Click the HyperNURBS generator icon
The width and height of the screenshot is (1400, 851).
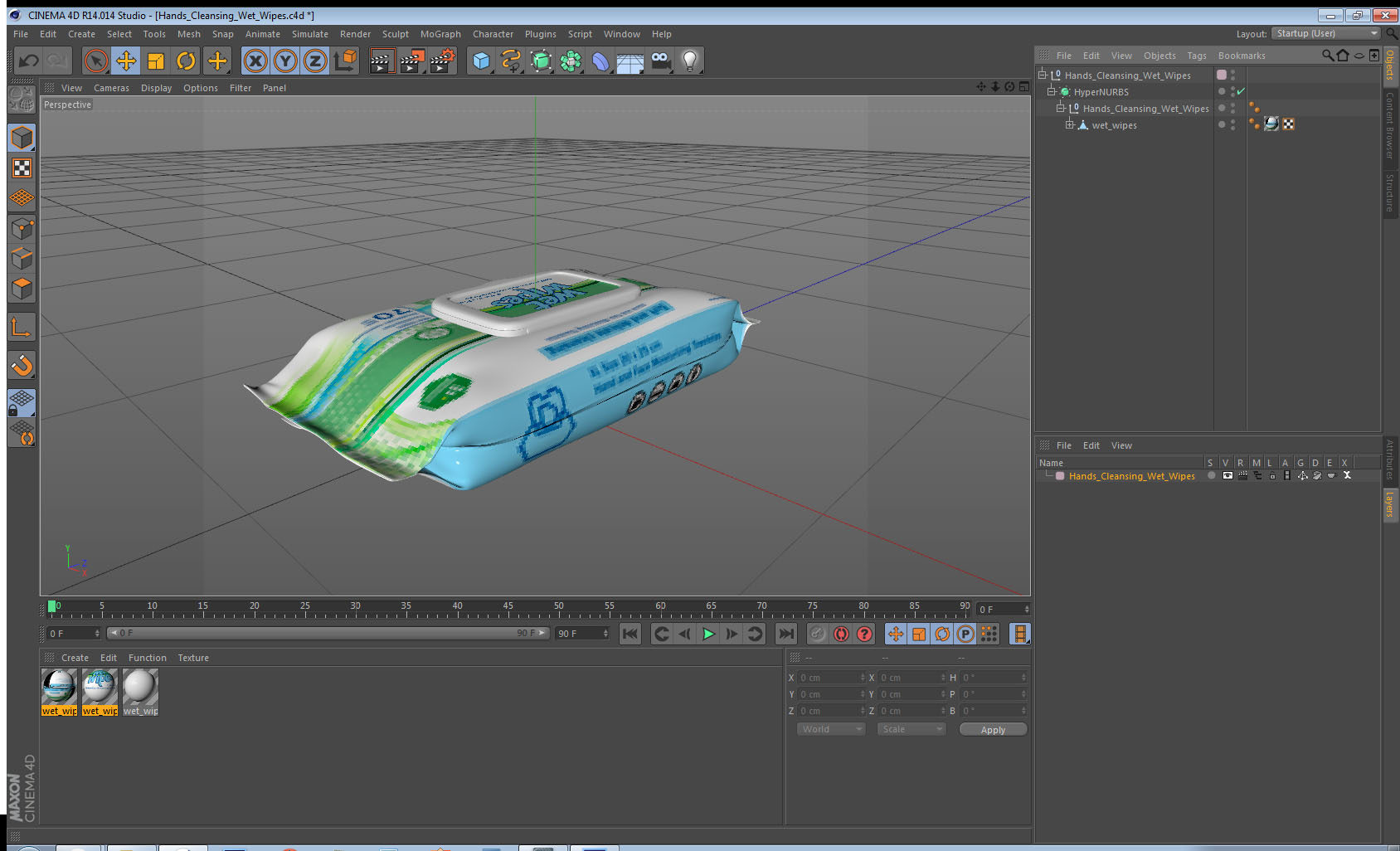[x=541, y=61]
